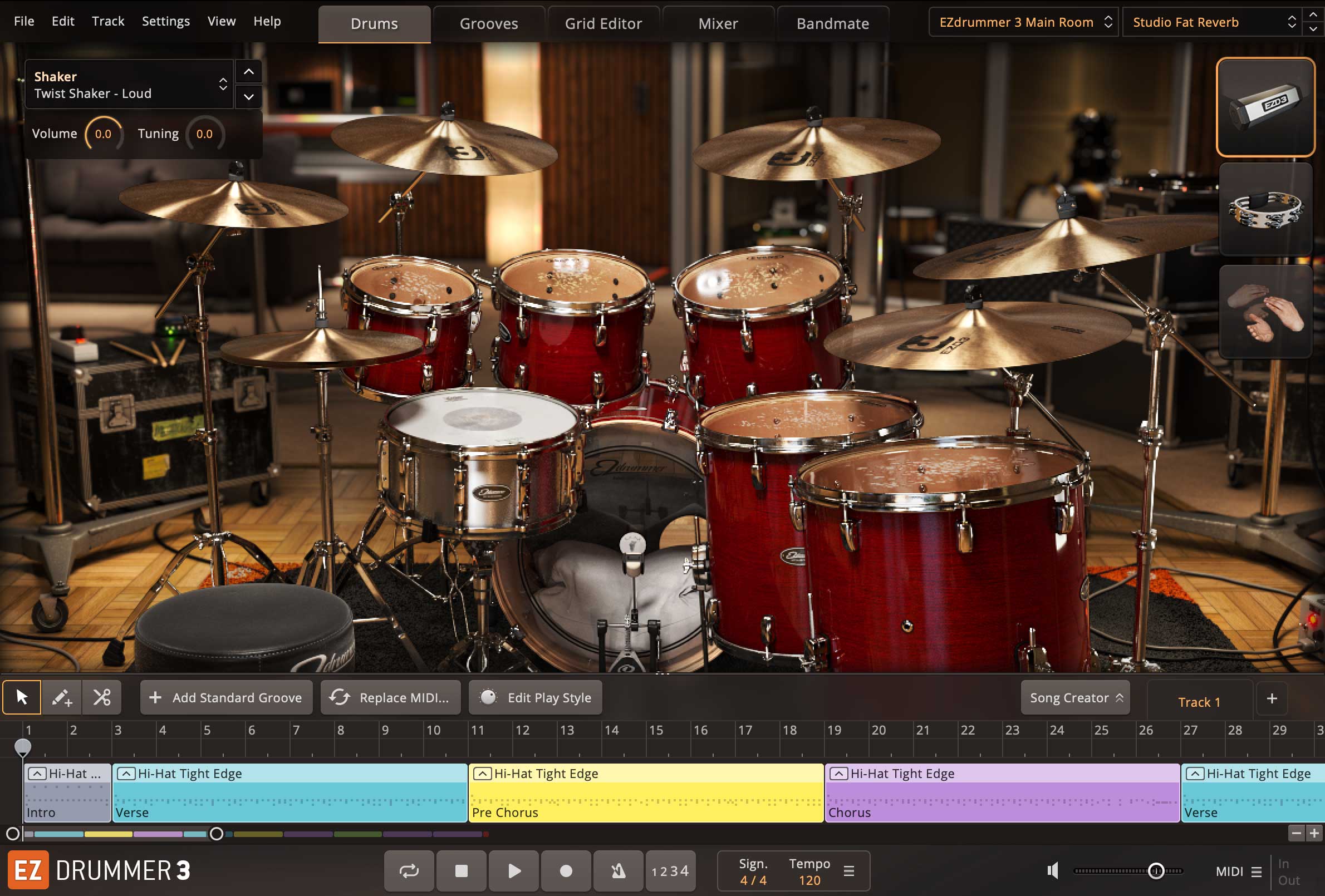Open the Settings menu
Image resolution: width=1325 pixels, height=896 pixels.
tap(165, 21)
